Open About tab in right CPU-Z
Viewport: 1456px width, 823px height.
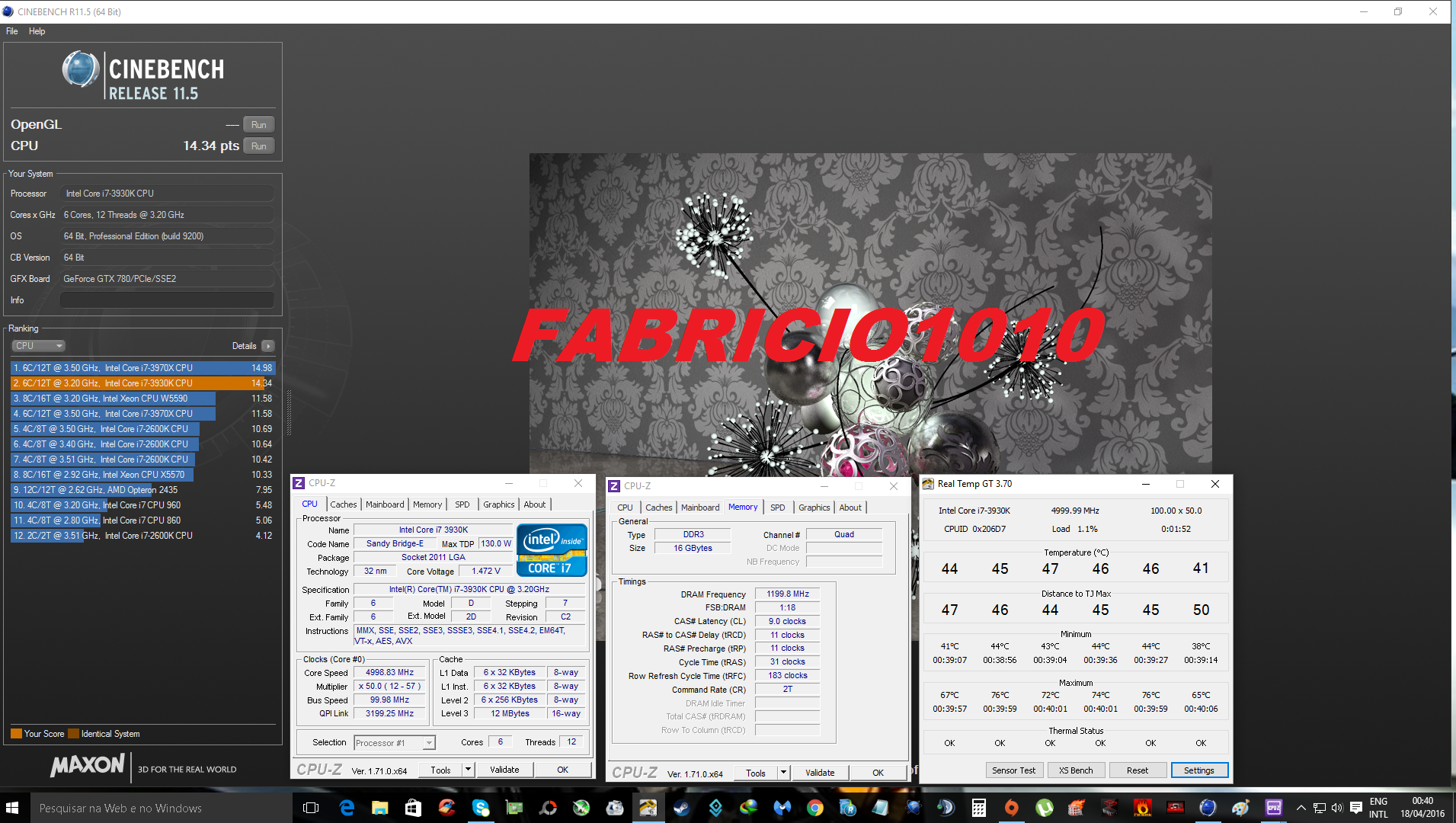click(850, 508)
